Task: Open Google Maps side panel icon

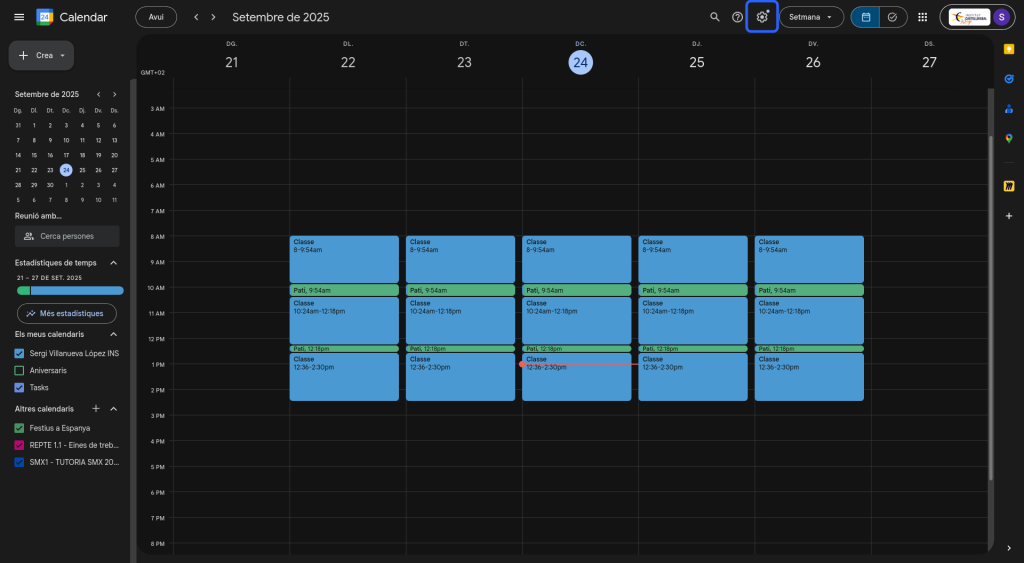Action: click(x=1009, y=138)
